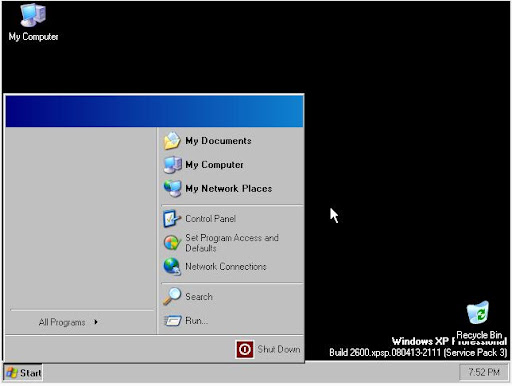
Task: Launch Run... label
Action: coord(196,321)
